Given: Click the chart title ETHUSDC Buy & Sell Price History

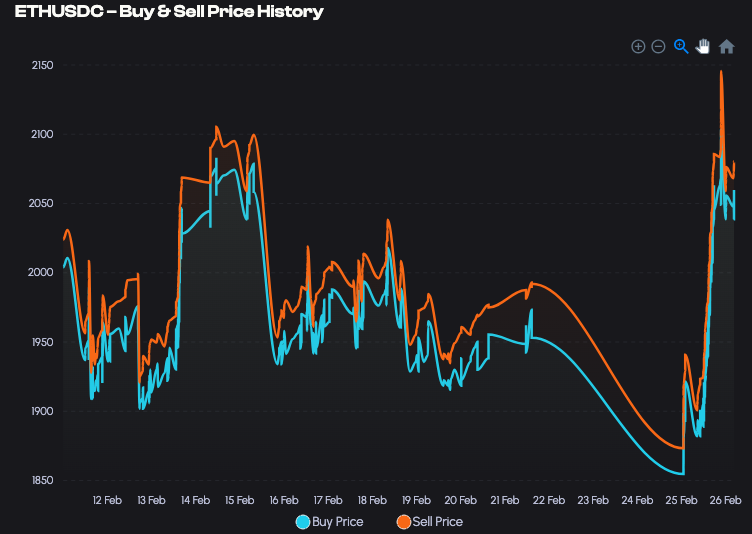Looking at the screenshot, I should pos(169,12).
